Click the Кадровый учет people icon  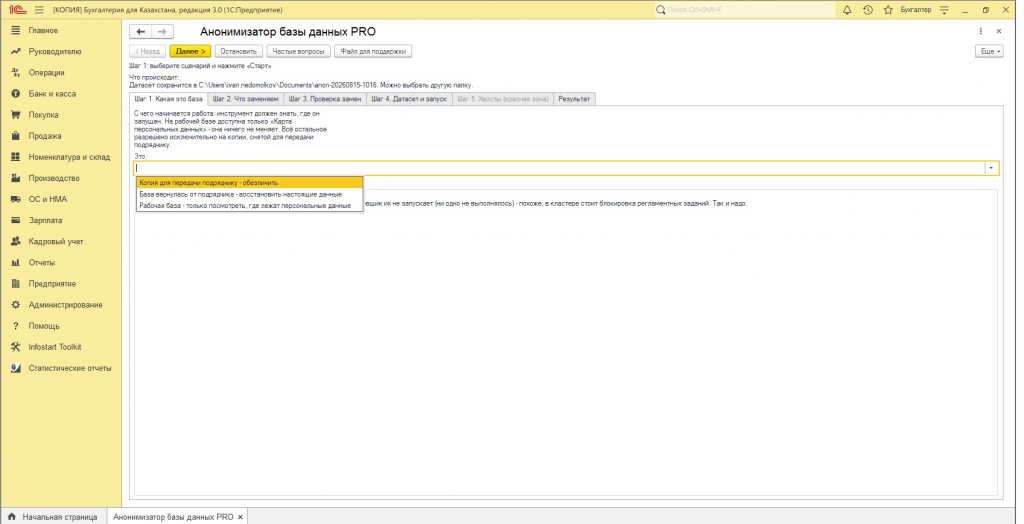click(16, 242)
